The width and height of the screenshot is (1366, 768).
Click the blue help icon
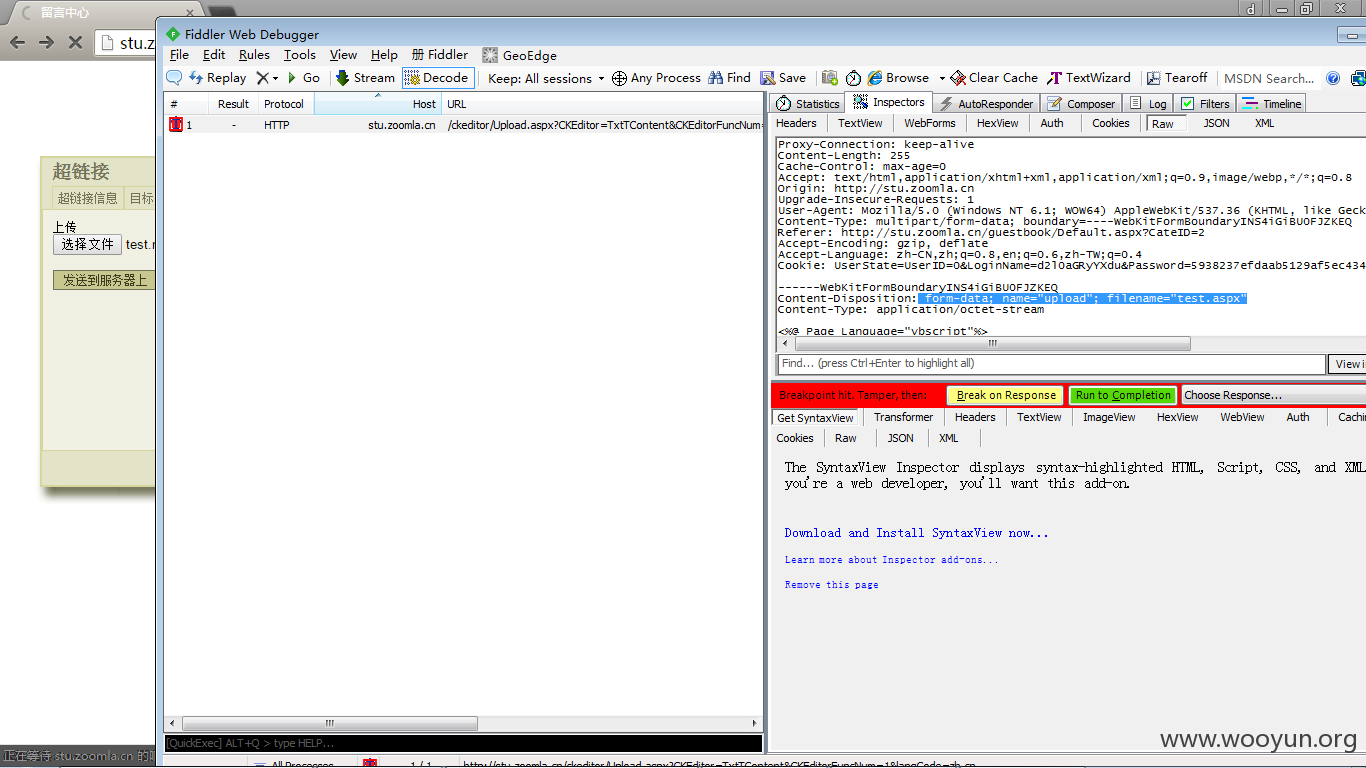point(1333,78)
